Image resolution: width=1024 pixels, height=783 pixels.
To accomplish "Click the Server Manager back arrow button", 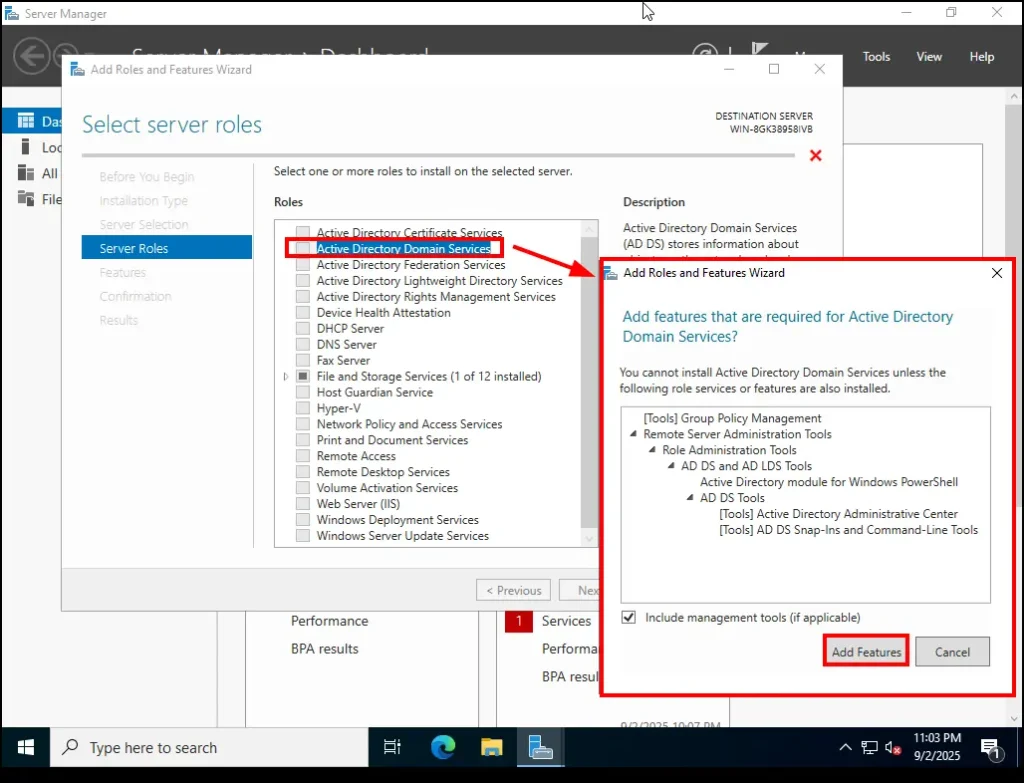I will click(31, 56).
